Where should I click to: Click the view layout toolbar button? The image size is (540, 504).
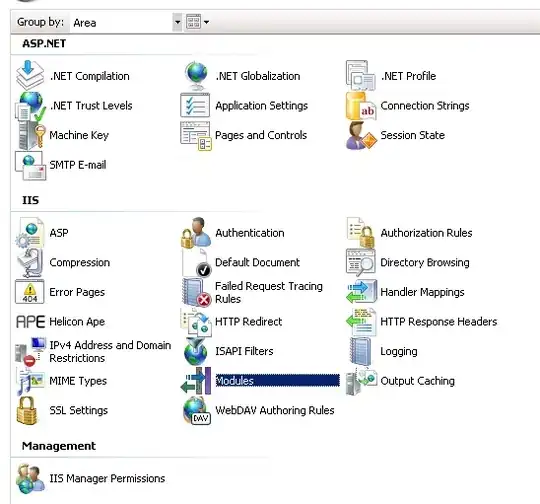click(193, 22)
